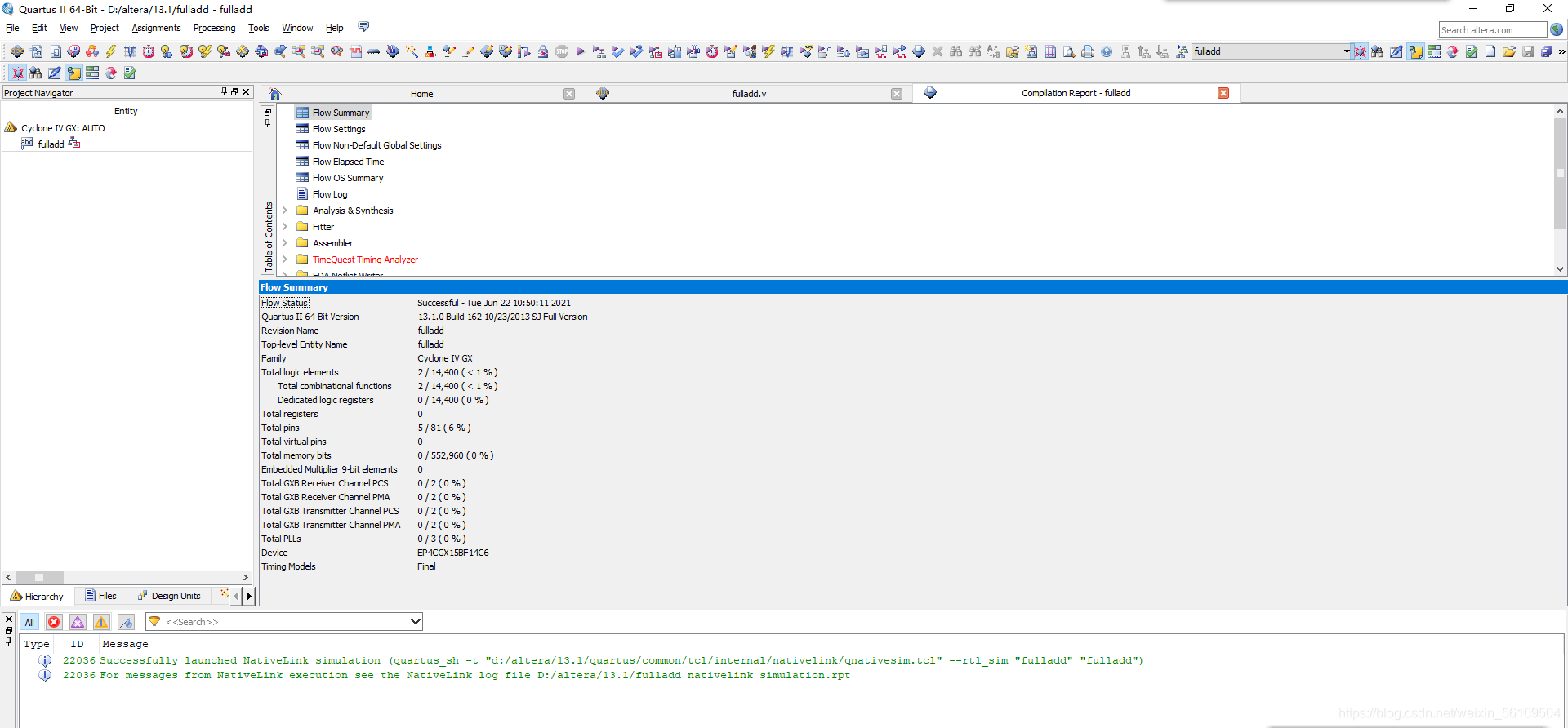Expand the Fitter folder
Image resolution: width=1568 pixels, height=728 pixels.
click(285, 227)
